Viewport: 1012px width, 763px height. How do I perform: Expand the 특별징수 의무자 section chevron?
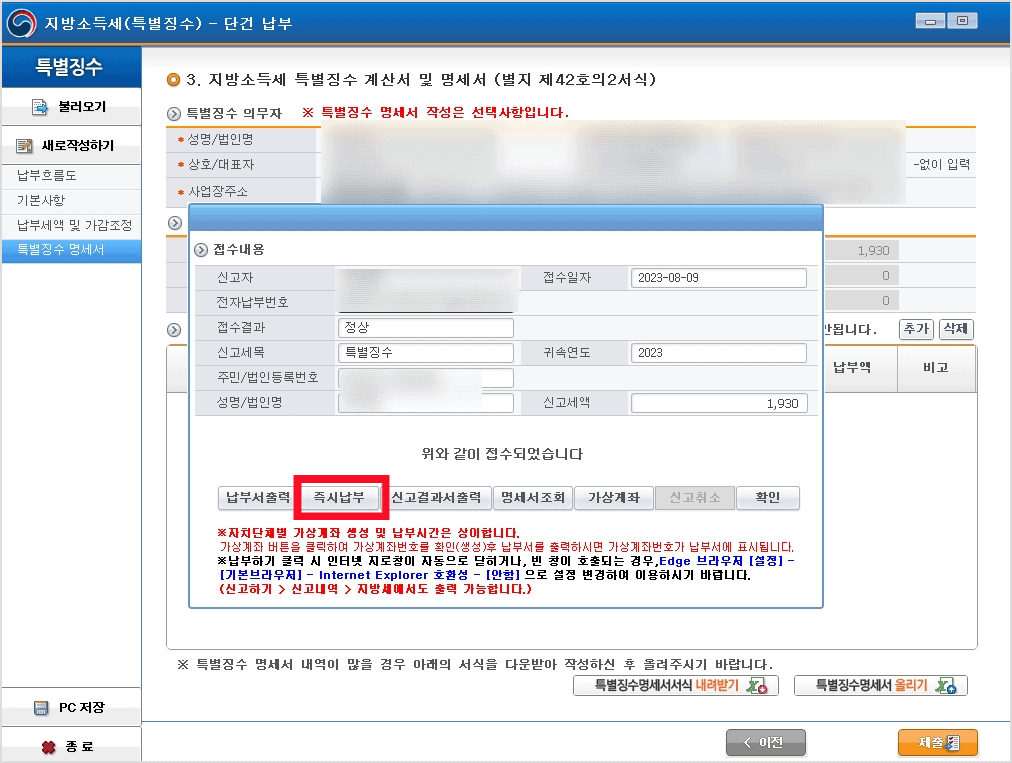point(176,113)
